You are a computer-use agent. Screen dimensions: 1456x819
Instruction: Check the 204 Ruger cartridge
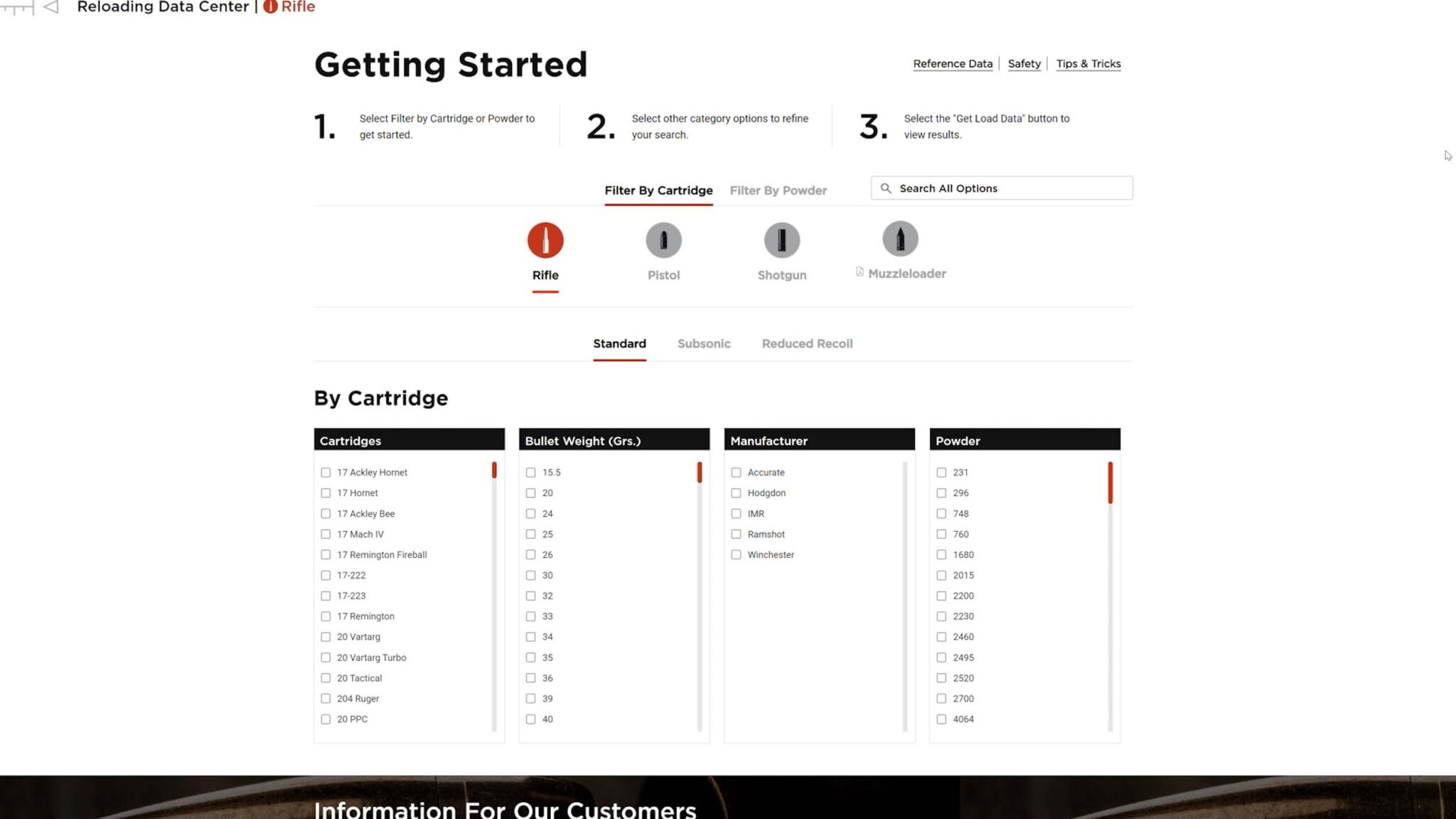(x=326, y=699)
